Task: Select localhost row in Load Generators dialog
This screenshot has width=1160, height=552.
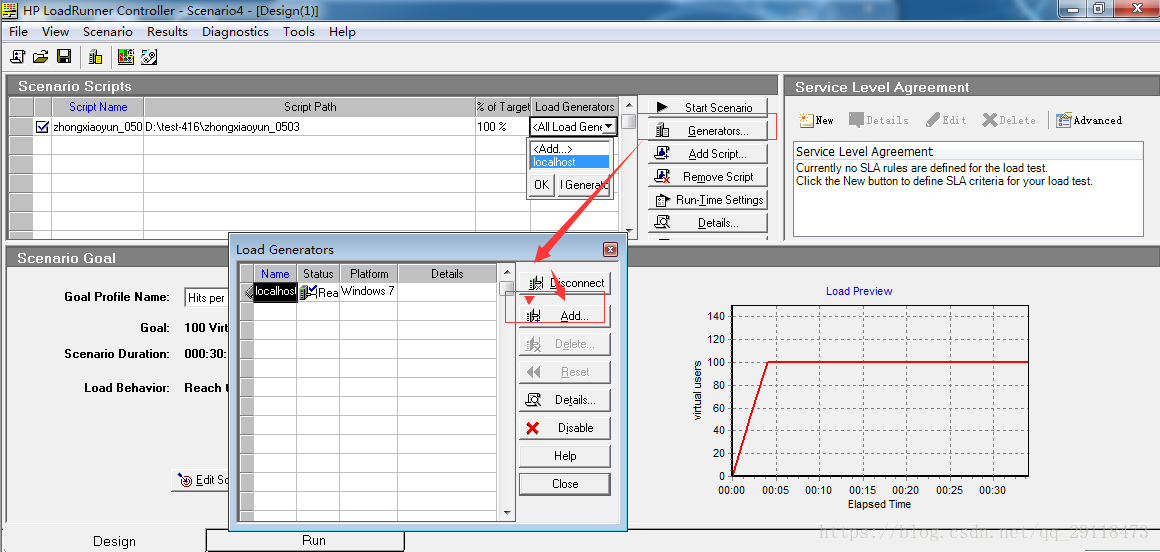Action: click(x=275, y=292)
